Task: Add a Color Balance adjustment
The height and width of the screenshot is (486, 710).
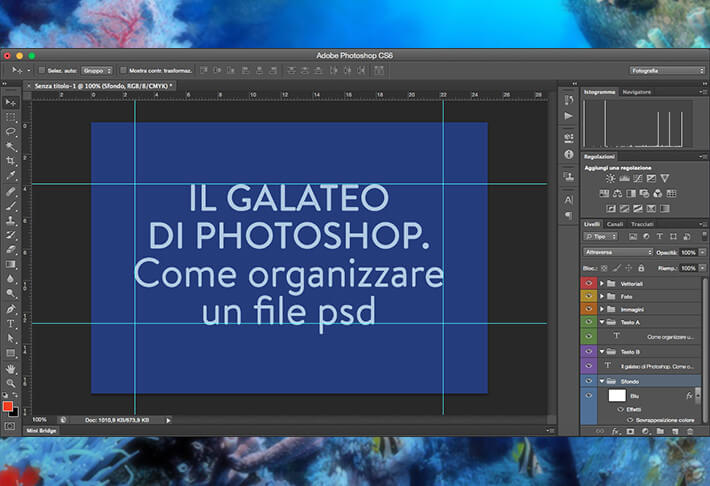Action: pos(617,194)
